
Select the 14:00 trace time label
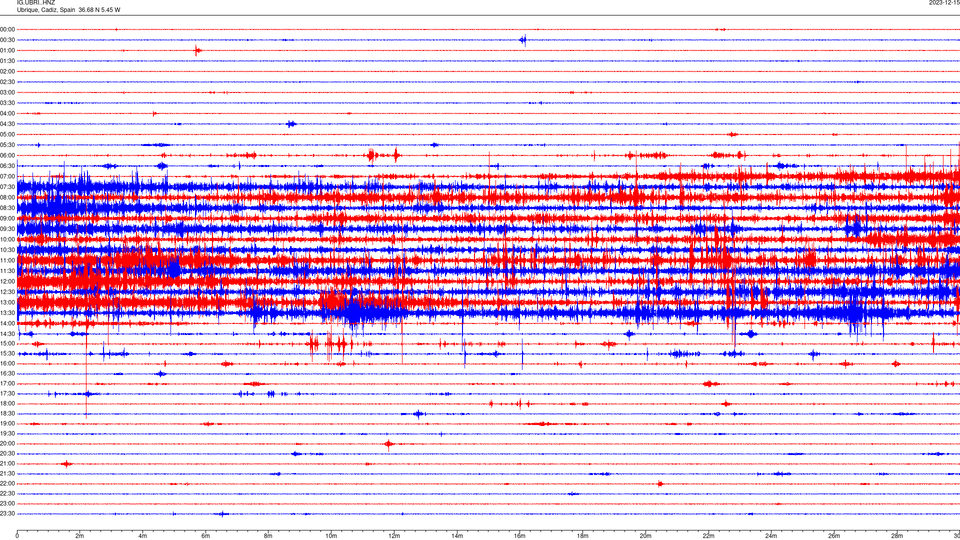7,323
